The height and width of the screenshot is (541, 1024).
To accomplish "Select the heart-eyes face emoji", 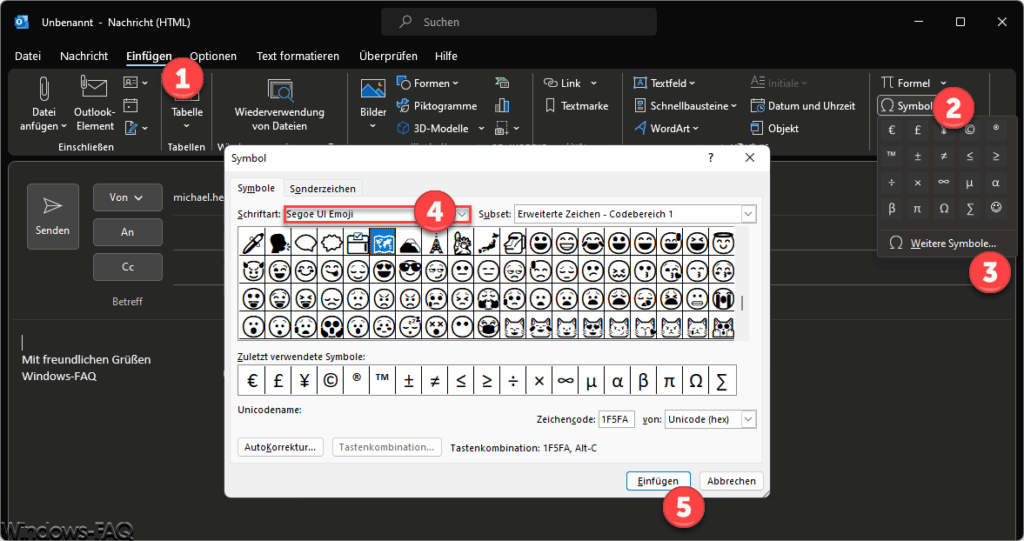I will pyautogui.click(x=383, y=270).
